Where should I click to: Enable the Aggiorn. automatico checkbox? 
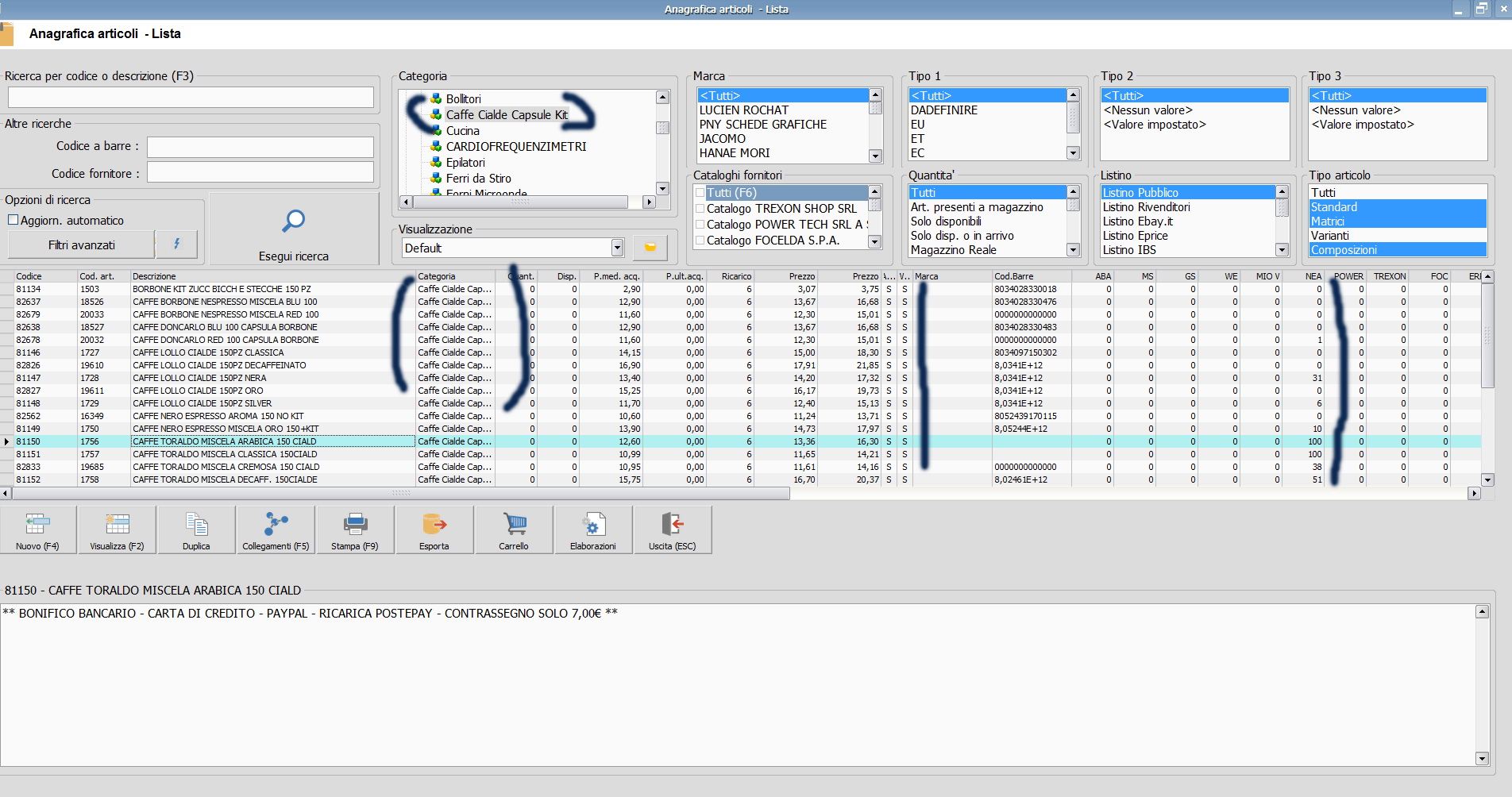pos(13,220)
